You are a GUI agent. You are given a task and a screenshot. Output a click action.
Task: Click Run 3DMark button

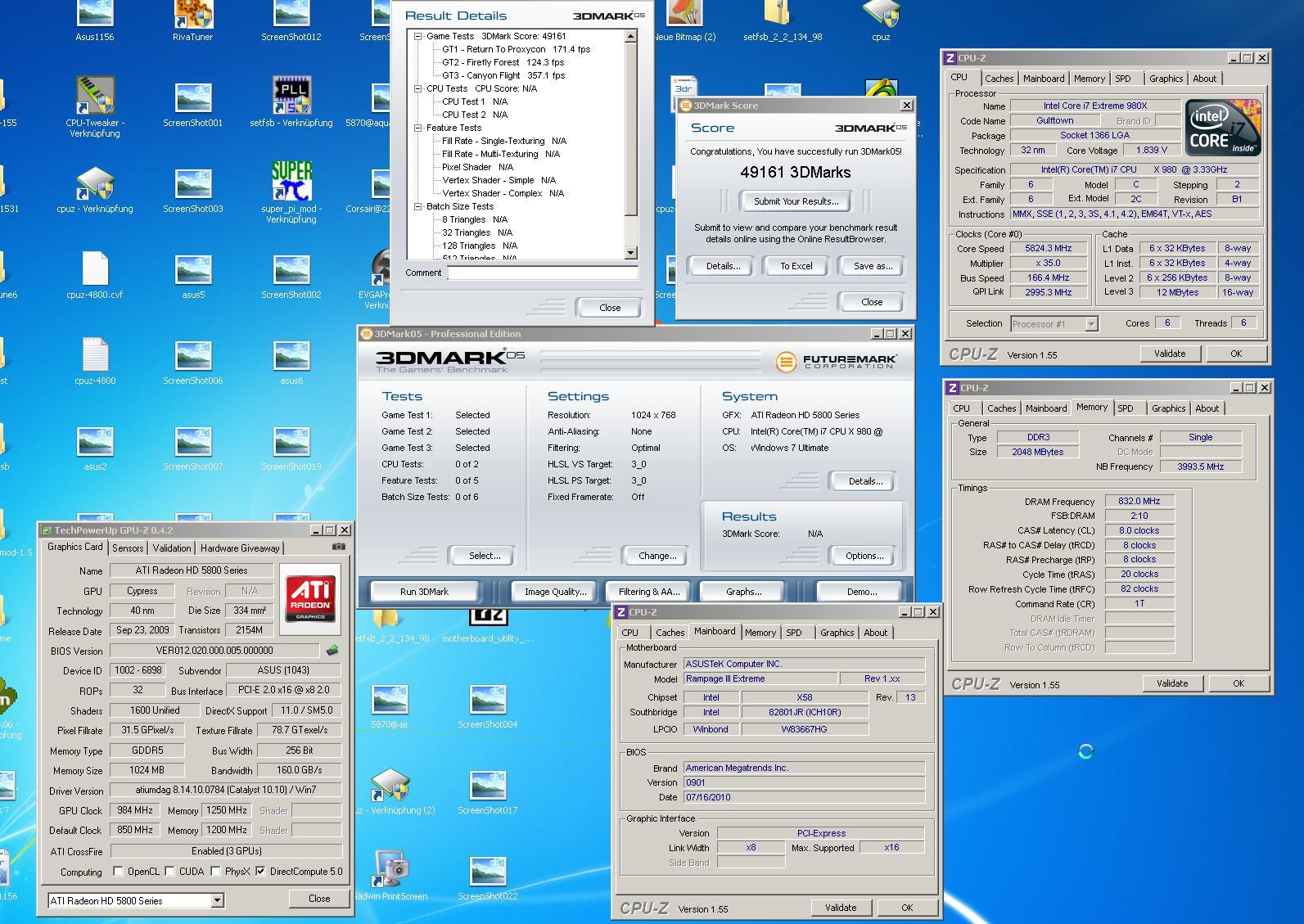coord(424,592)
